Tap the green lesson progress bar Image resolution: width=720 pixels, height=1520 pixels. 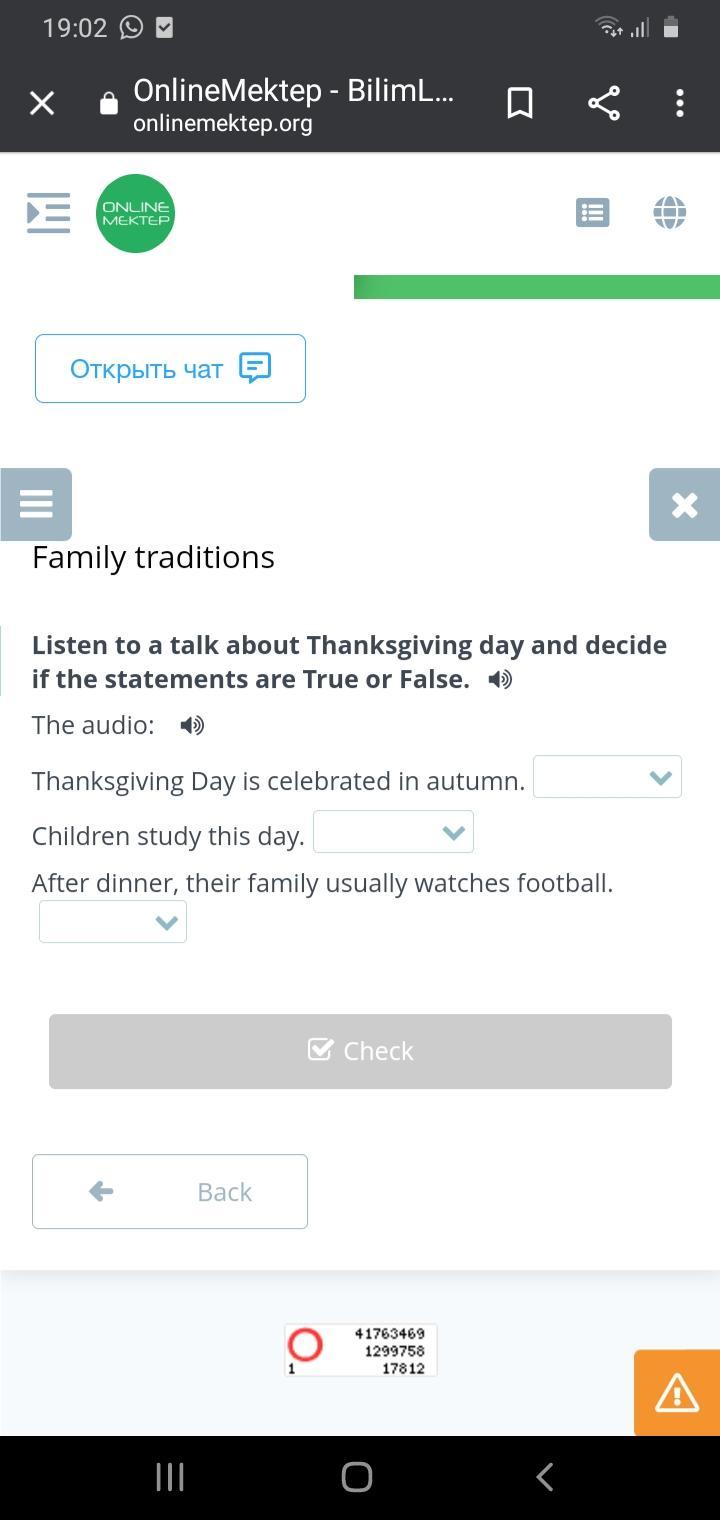(x=537, y=287)
